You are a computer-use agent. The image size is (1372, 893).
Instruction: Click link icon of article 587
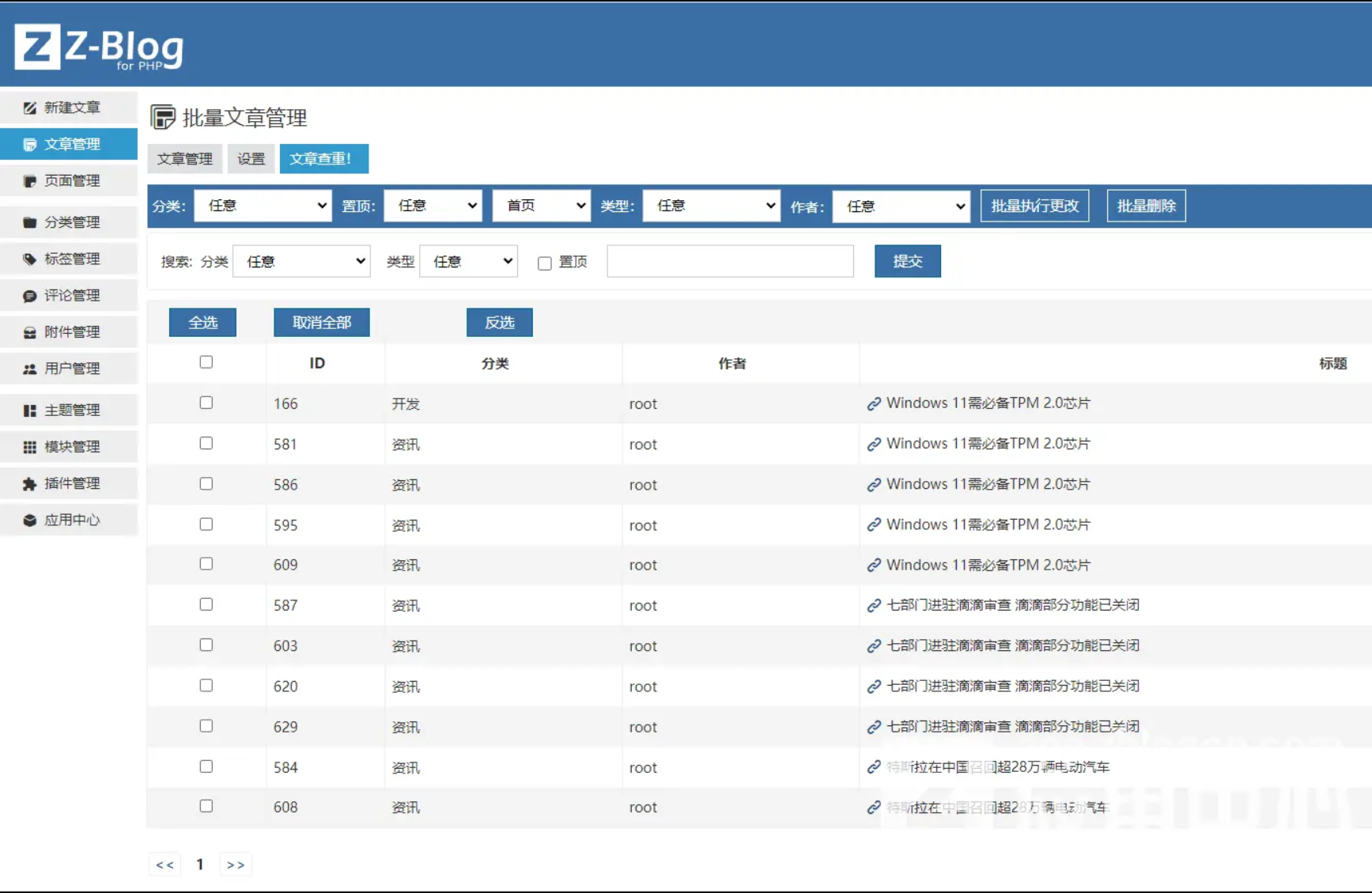(874, 606)
